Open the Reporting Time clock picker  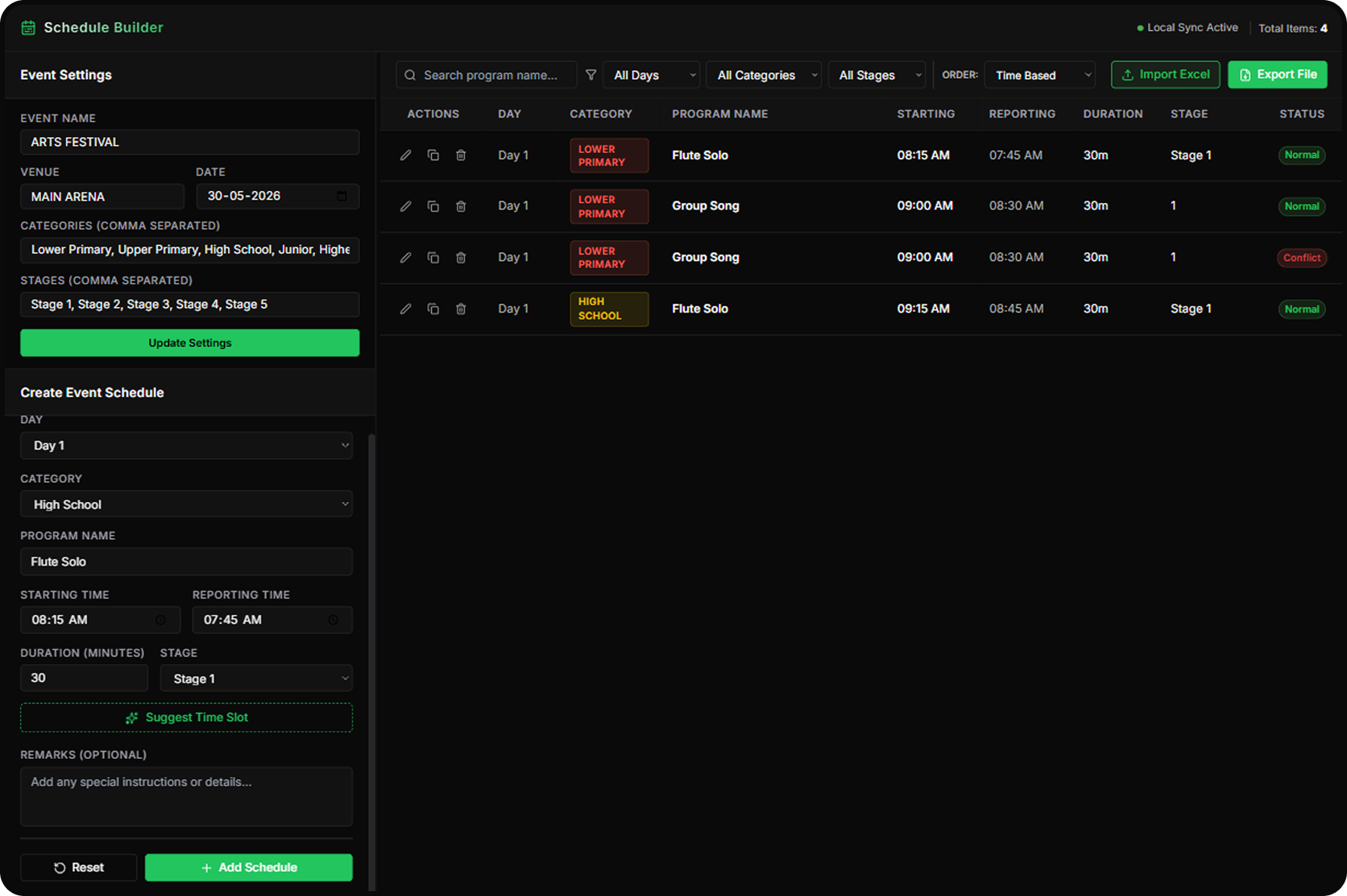click(x=333, y=620)
